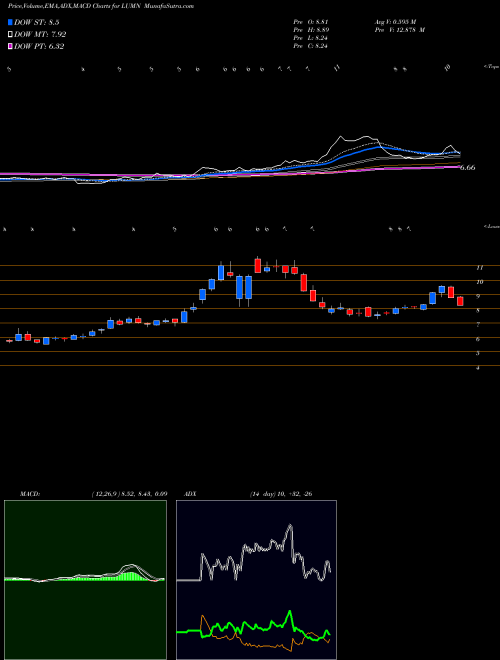Click the price axis label 4
Image resolution: width=500 pixels, height=660 pixels.
(x=478, y=368)
